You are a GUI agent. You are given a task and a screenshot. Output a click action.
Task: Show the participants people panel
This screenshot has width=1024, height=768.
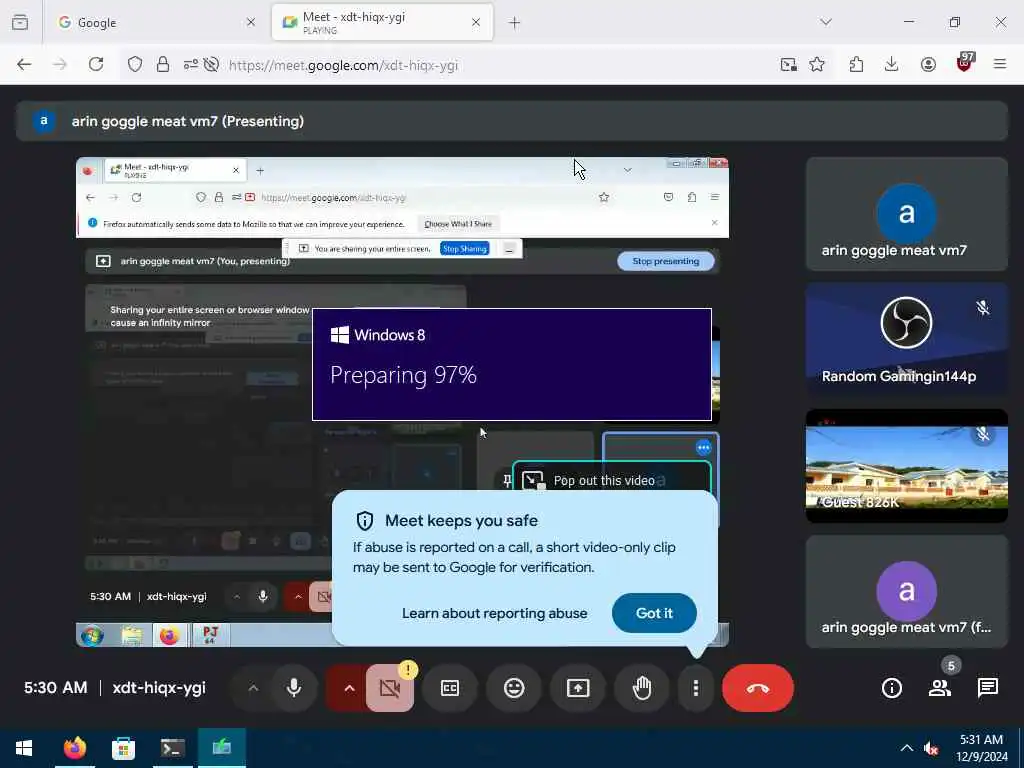click(x=940, y=688)
